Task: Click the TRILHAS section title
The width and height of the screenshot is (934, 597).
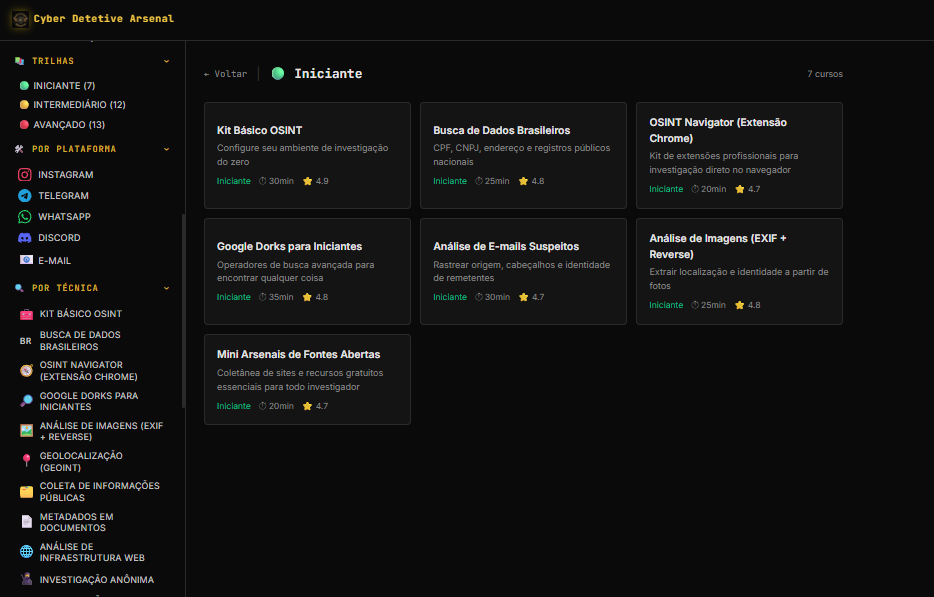Action: coord(53,61)
